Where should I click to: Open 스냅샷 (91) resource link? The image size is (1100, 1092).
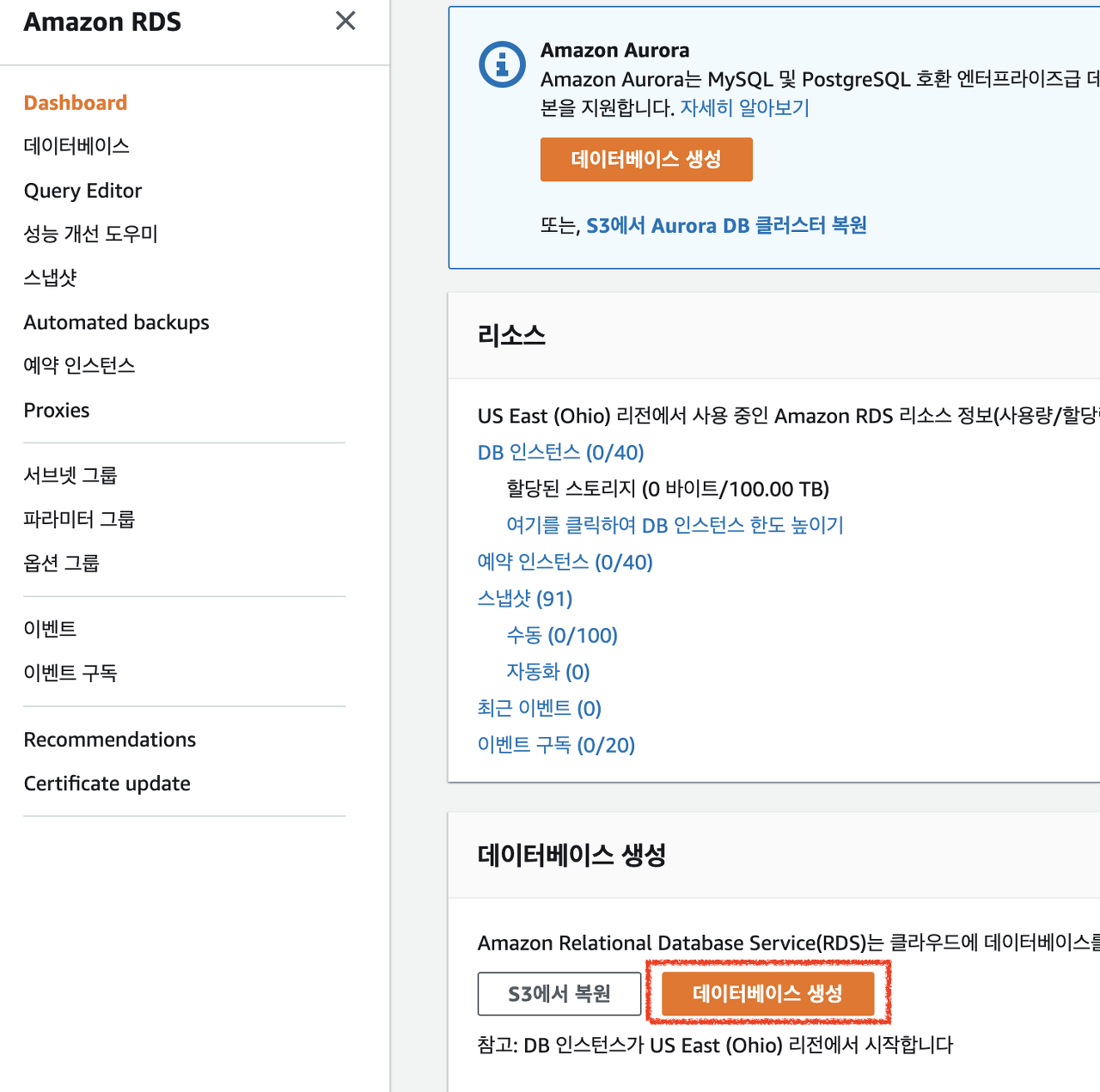[x=525, y=599]
